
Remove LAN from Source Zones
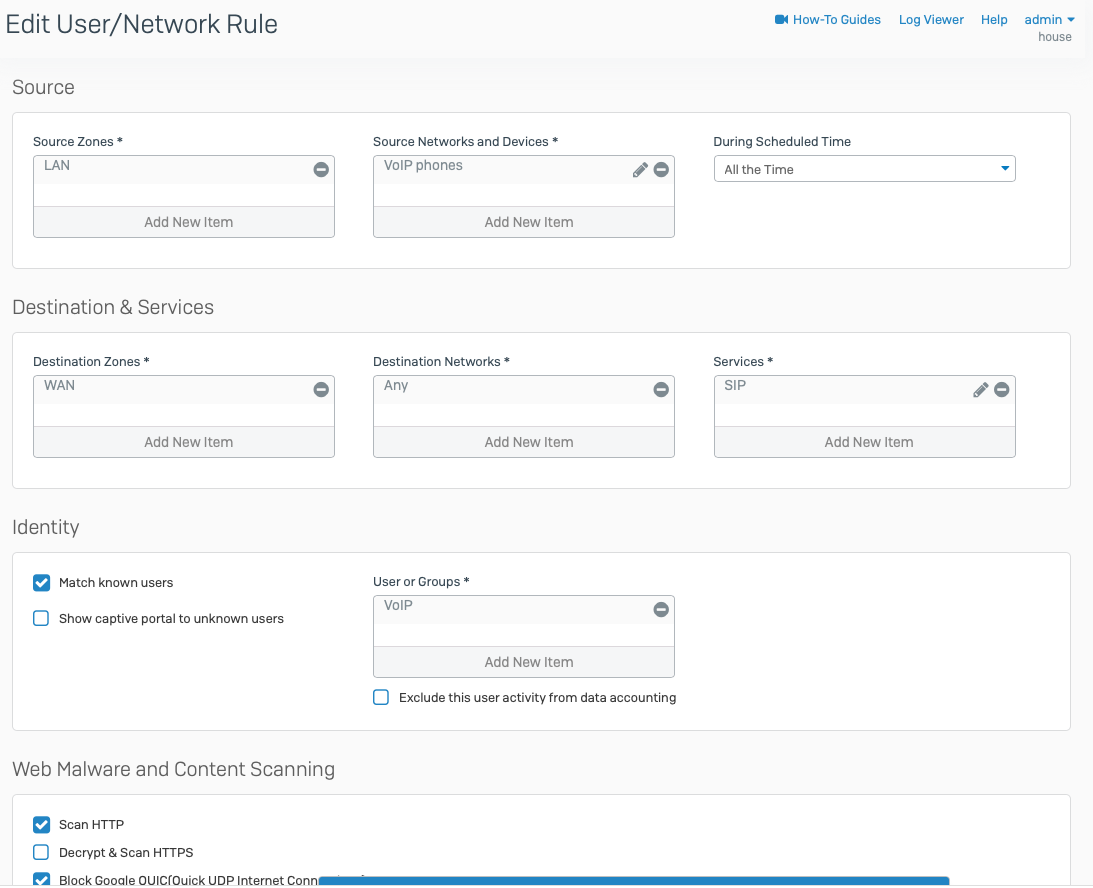[321, 170]
